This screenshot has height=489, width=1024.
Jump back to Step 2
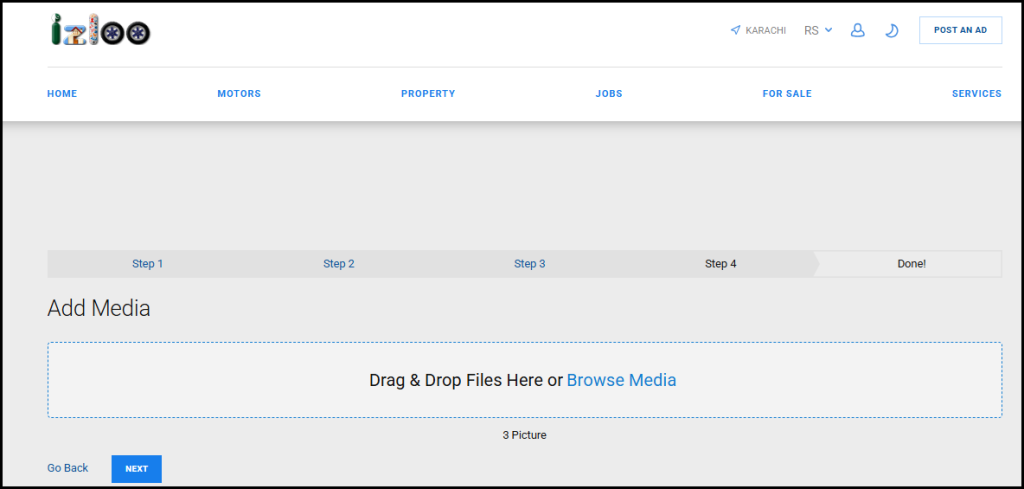pos(339,264)
